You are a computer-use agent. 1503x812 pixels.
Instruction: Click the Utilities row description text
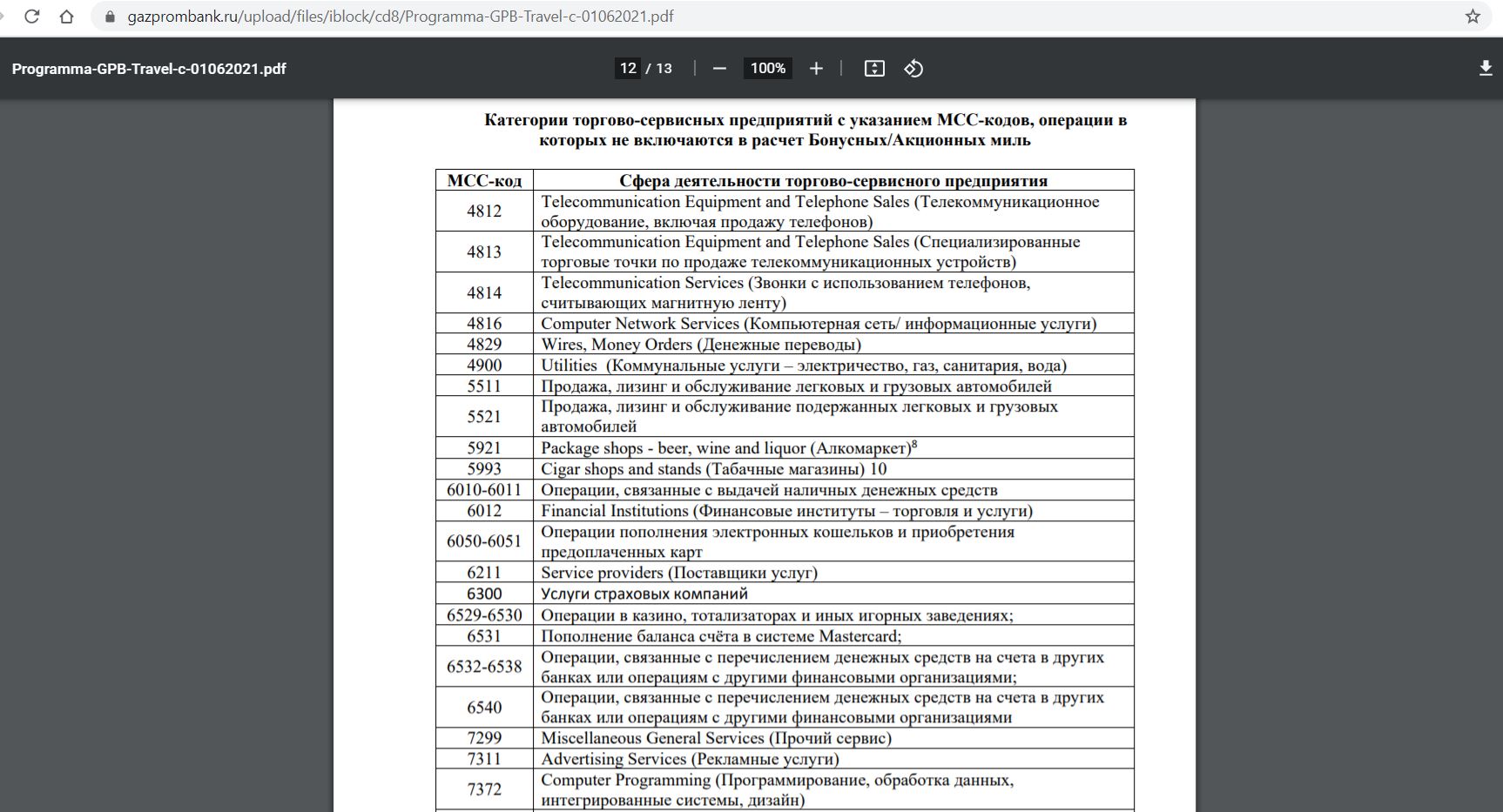(x=803, y=366)
